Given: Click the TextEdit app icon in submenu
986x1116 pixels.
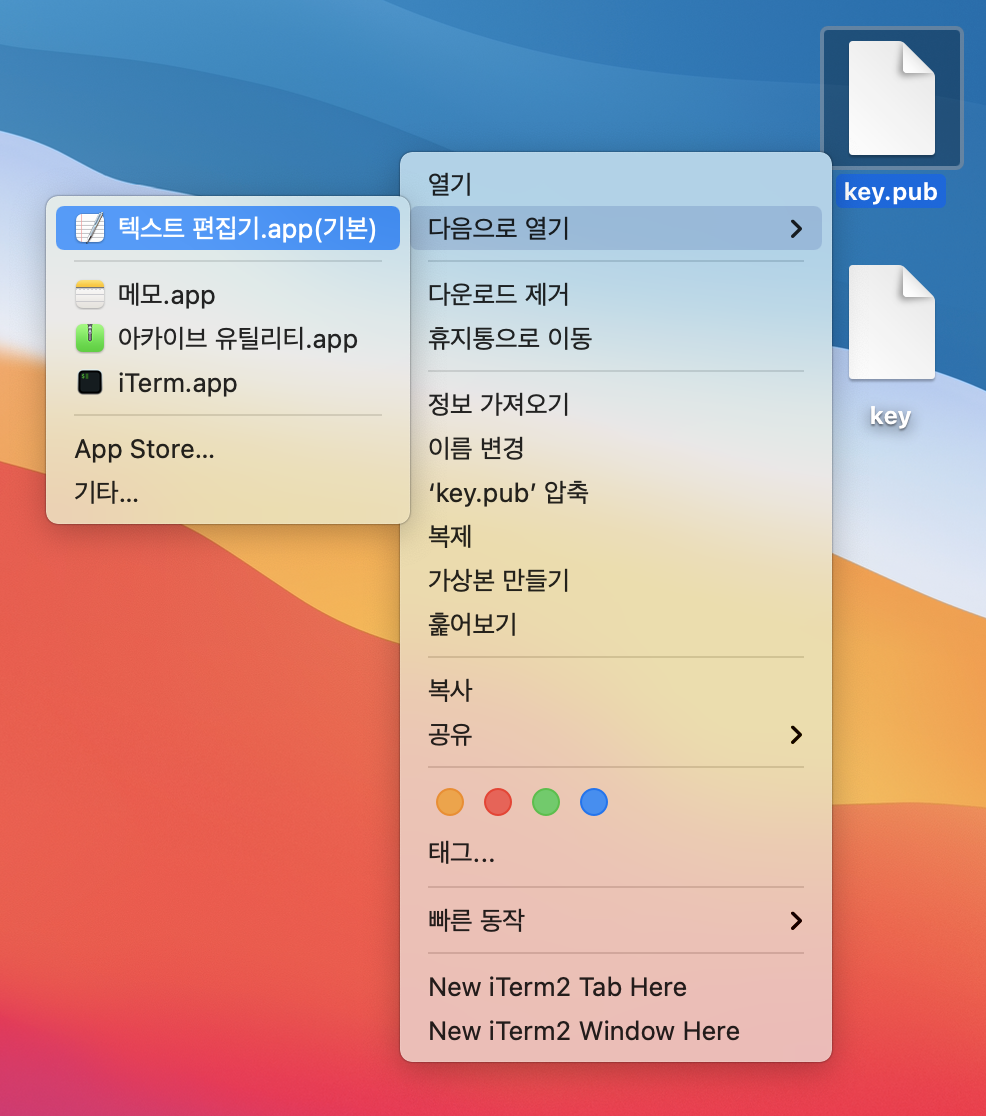Looking at the screenshot, I should (x=90, y=228).
